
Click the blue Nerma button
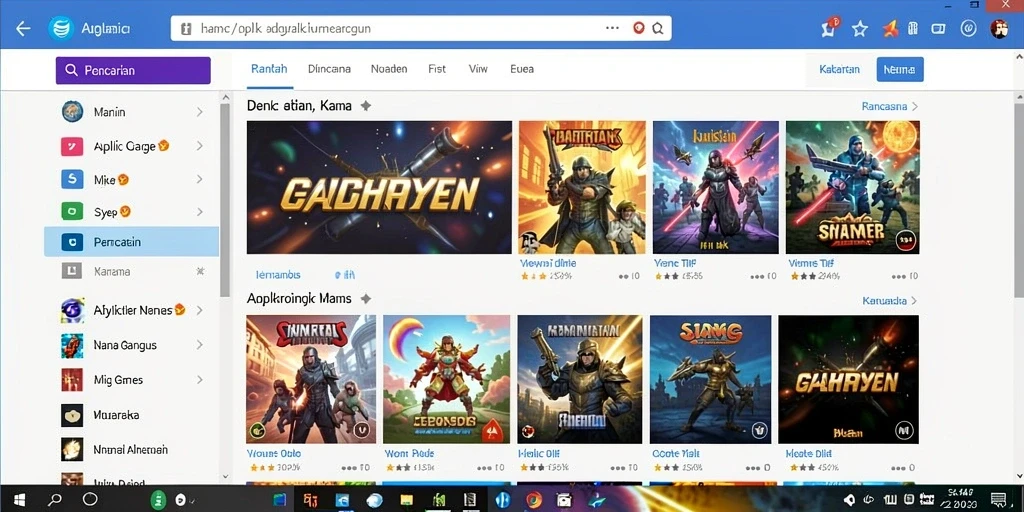pyautogui.click(x=900, y=69)
